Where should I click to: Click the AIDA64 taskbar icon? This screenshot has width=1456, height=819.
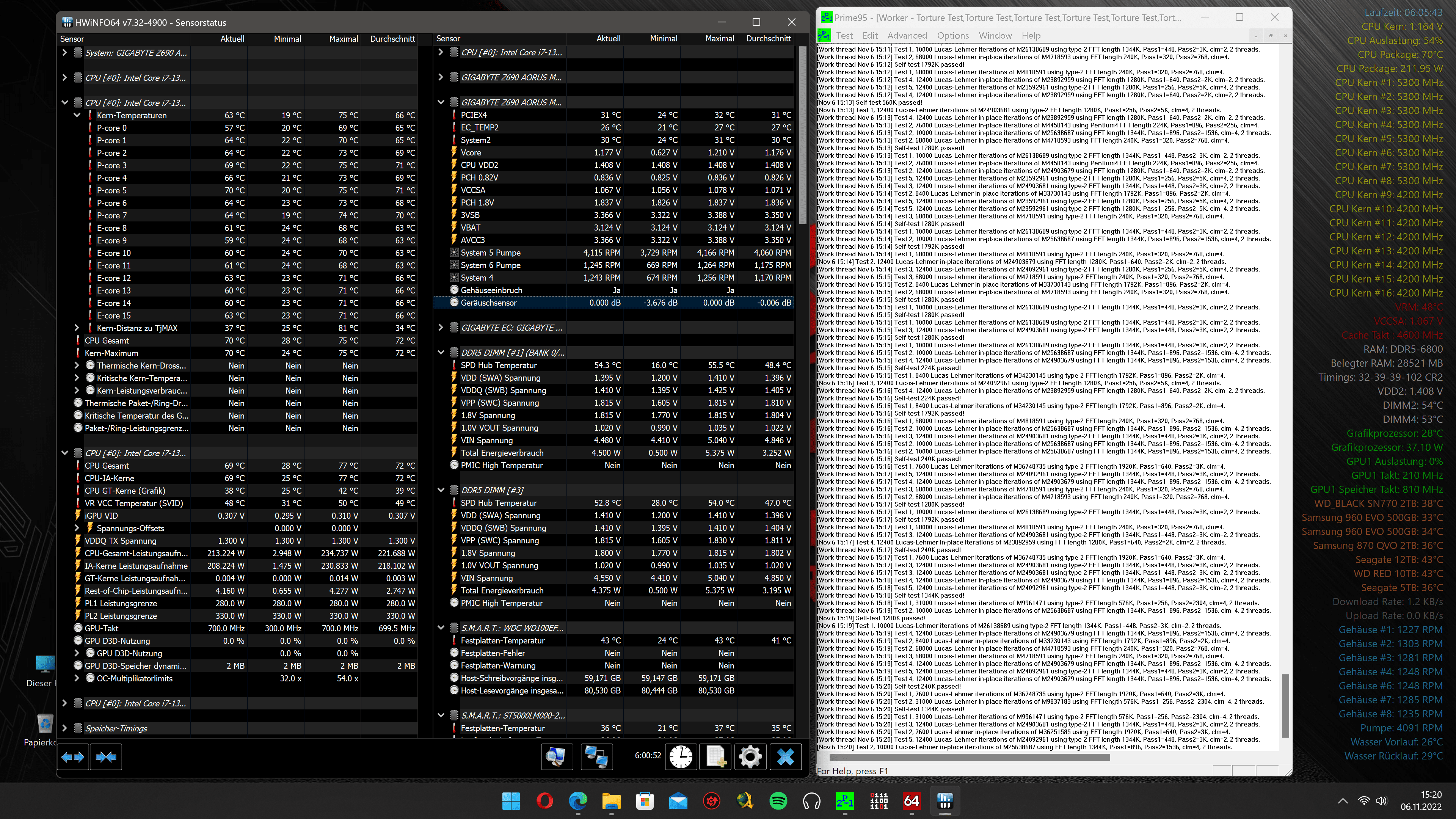pyautogui.click(x=911, y=801)
